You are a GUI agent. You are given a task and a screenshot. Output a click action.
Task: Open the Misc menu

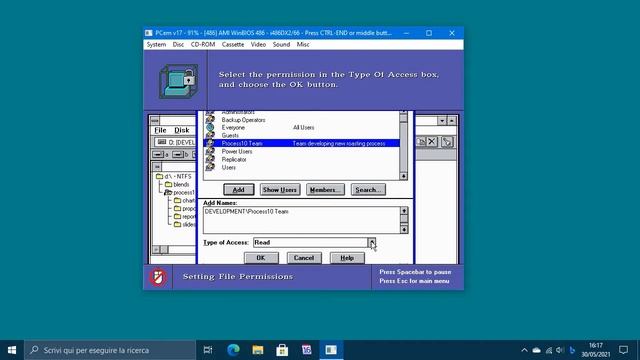303,44
